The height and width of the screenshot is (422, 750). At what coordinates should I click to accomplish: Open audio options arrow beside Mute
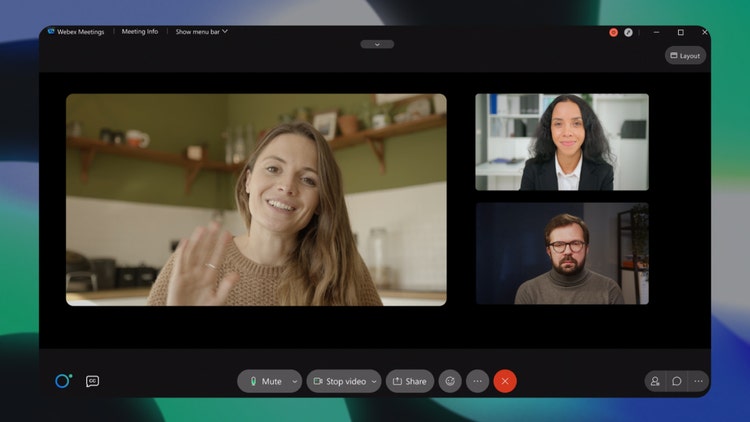click(294, 381)
